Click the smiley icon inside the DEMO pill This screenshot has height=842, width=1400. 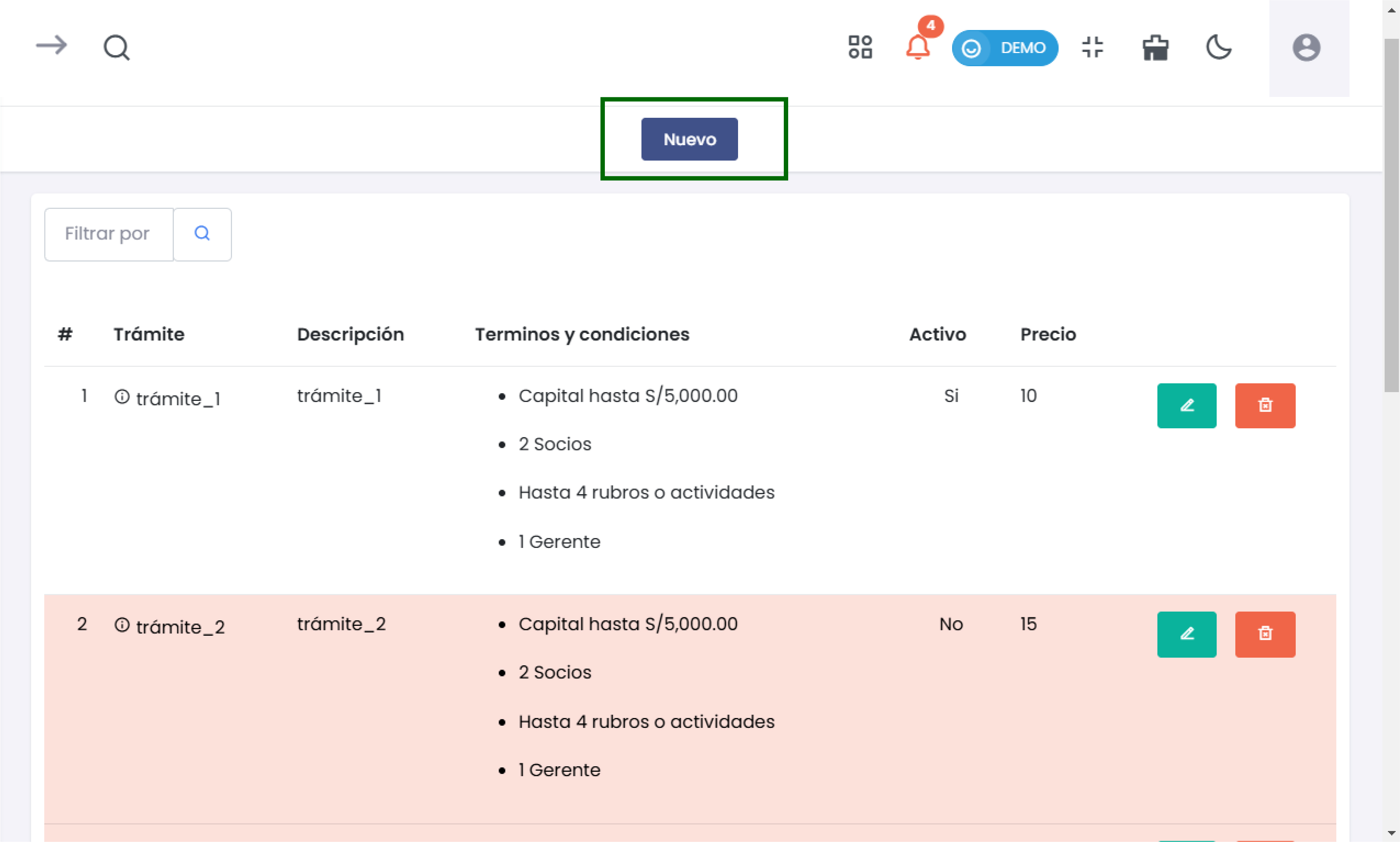972,48
